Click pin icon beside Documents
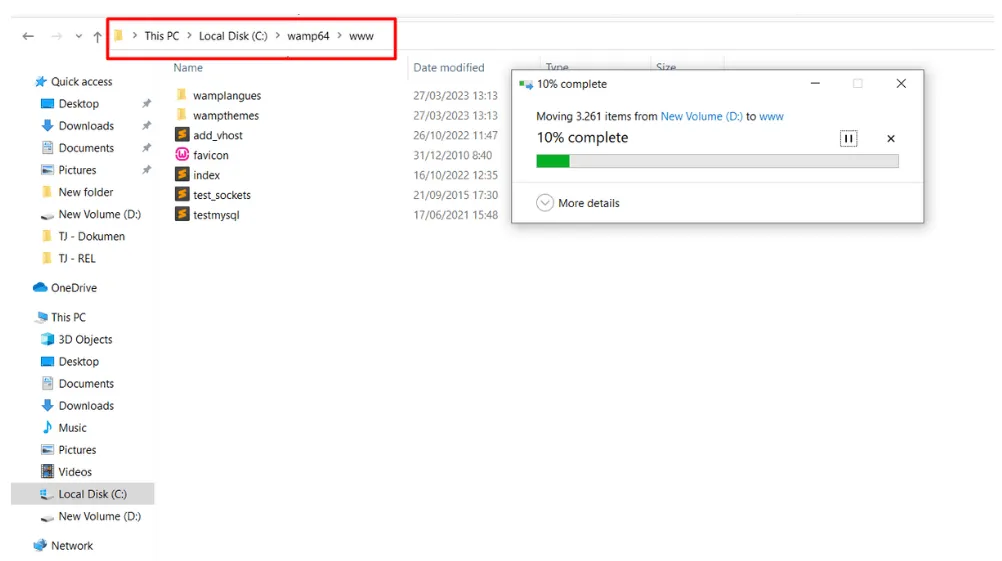1002x561 pixels. tap(146, 148)
